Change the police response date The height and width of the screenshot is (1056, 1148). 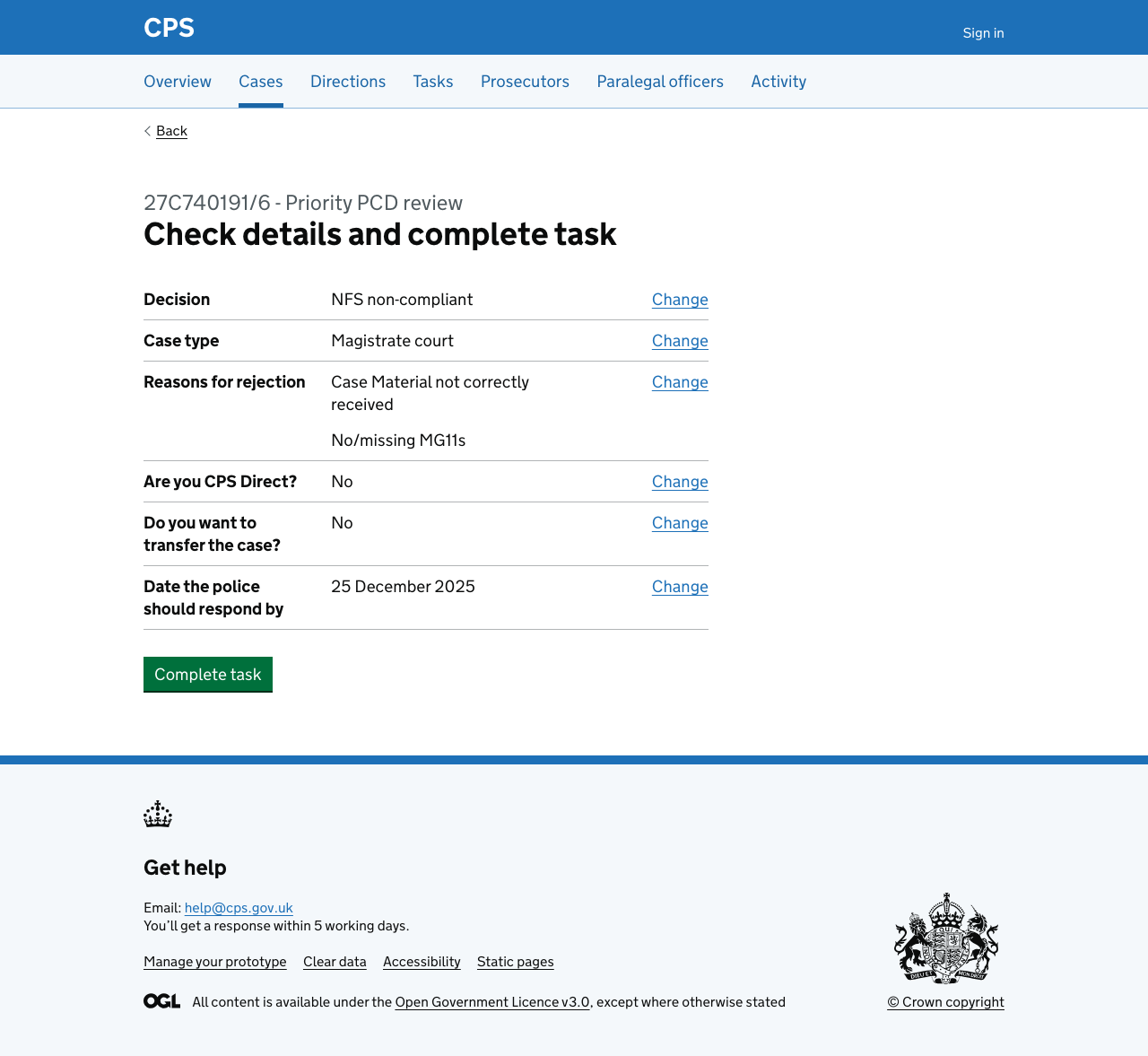point(680,586)
